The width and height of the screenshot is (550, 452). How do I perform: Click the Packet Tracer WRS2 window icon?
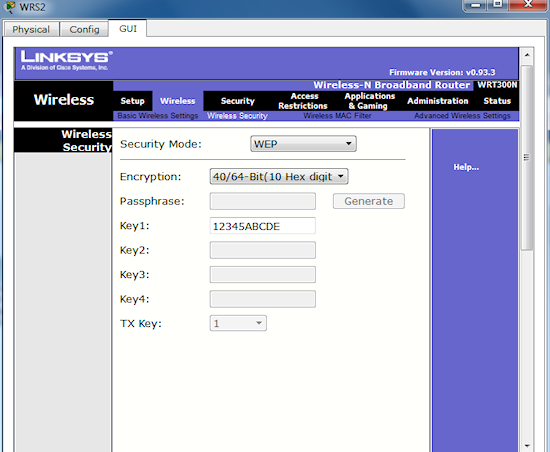(x=11, y=6)
